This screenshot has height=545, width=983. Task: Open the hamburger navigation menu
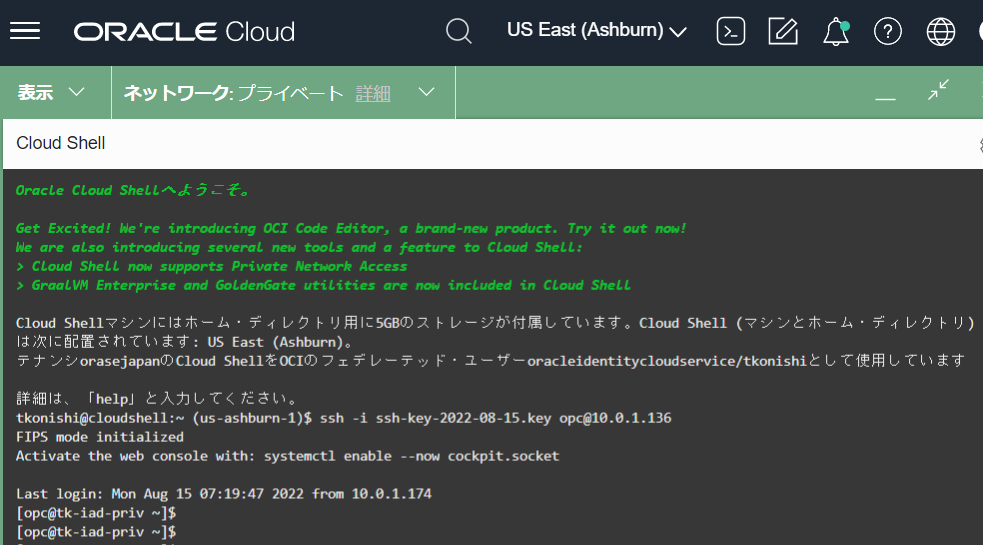coord(25,31)
